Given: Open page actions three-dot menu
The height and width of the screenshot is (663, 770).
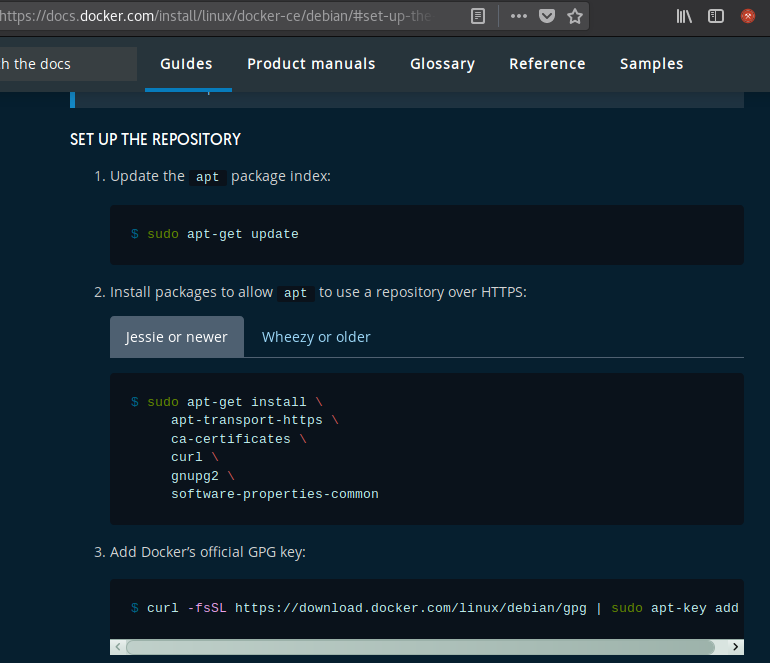Looking at the screenshot, I should point(519,16).
